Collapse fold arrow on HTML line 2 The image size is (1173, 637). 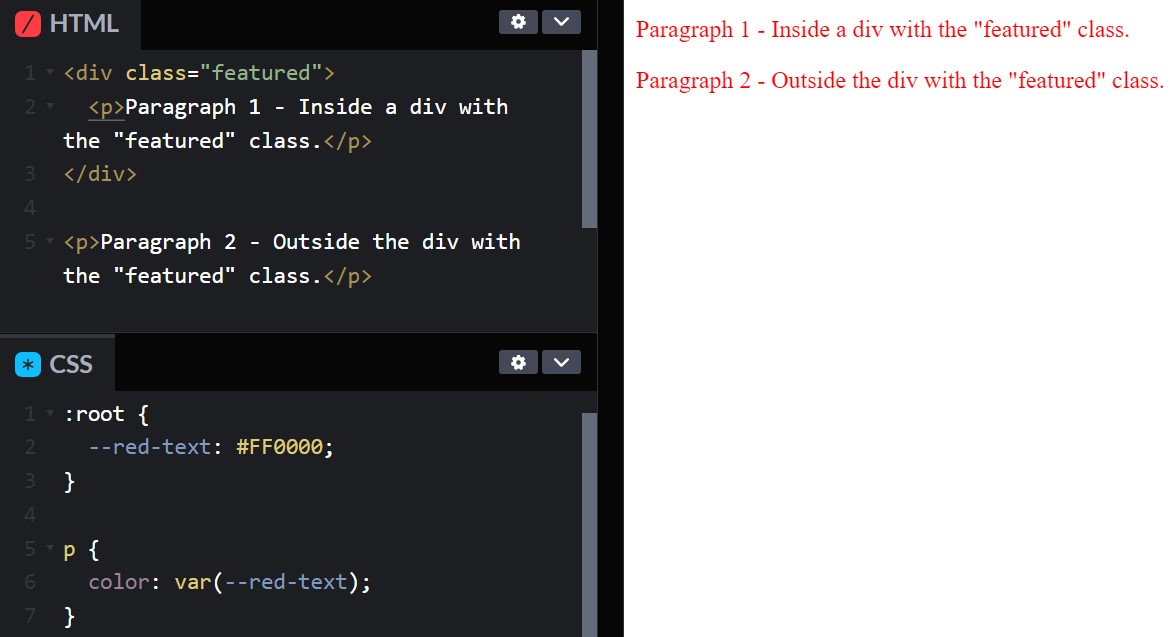(50, 106)
